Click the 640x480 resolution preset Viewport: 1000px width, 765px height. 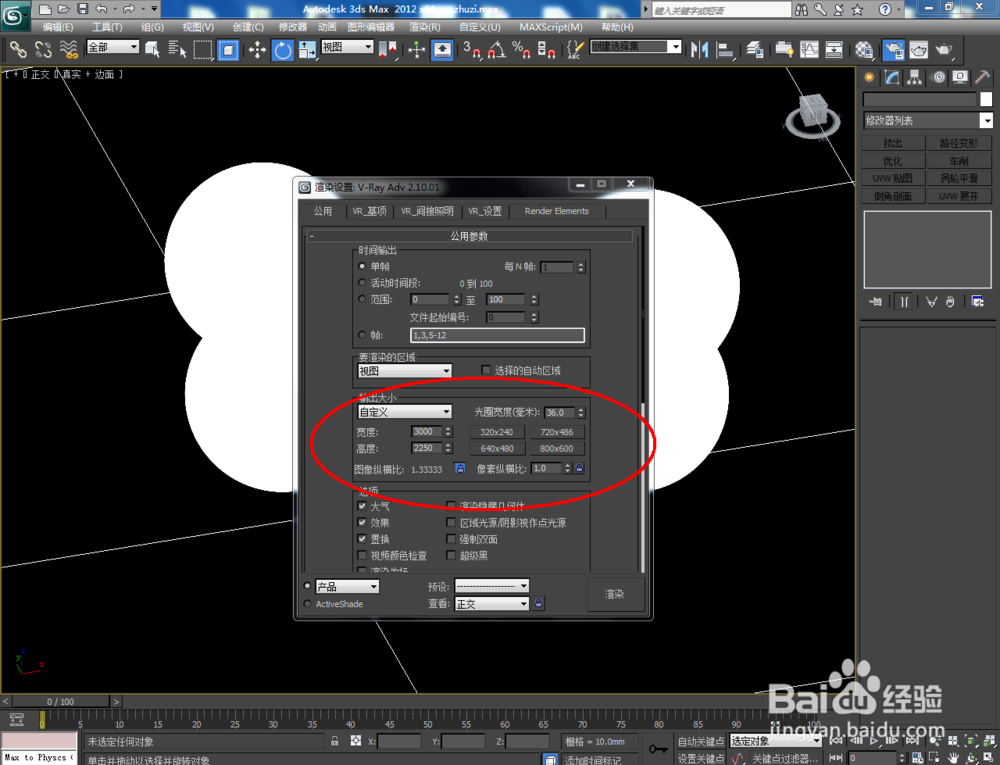click(496, 448)
